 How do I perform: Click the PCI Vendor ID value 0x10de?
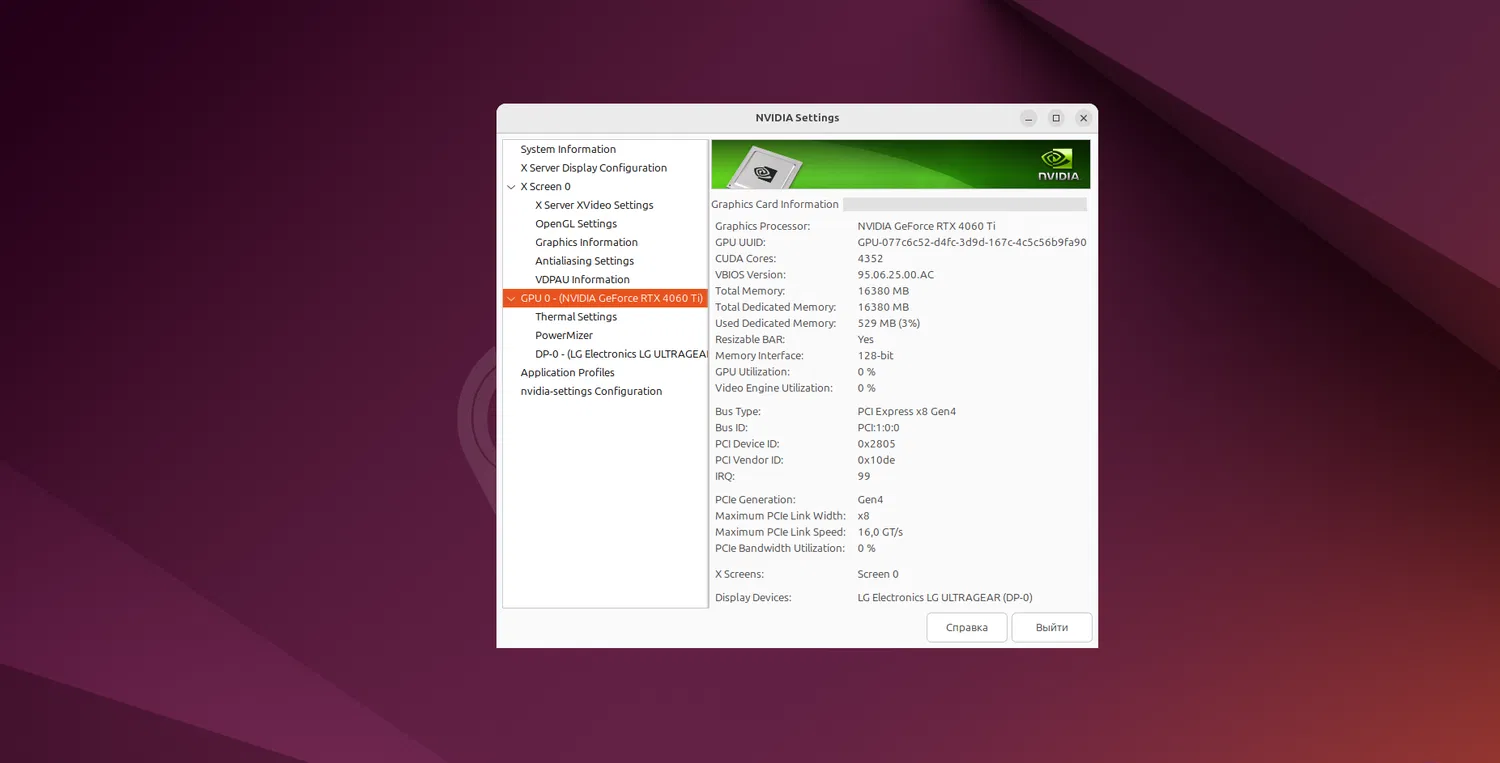(876, 460)
